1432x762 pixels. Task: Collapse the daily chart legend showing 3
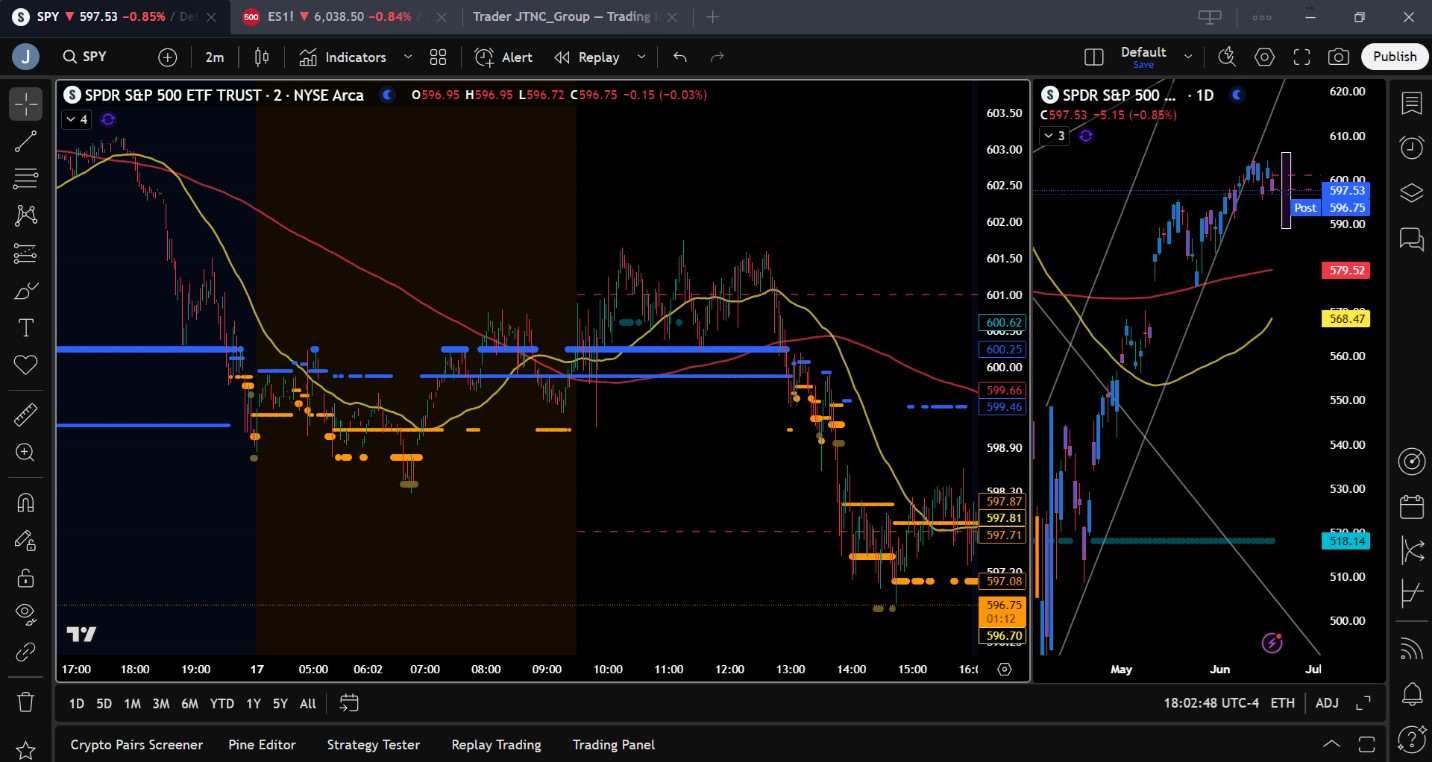pos(1054,135)
